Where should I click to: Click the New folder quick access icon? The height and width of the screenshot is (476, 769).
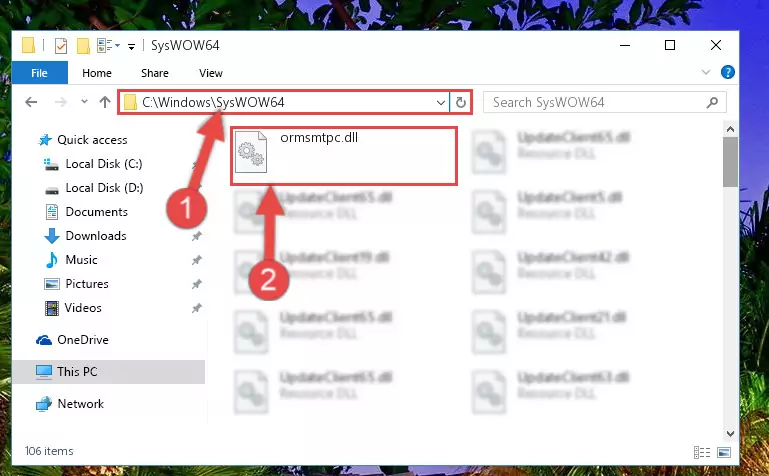[x=83, y=46]
